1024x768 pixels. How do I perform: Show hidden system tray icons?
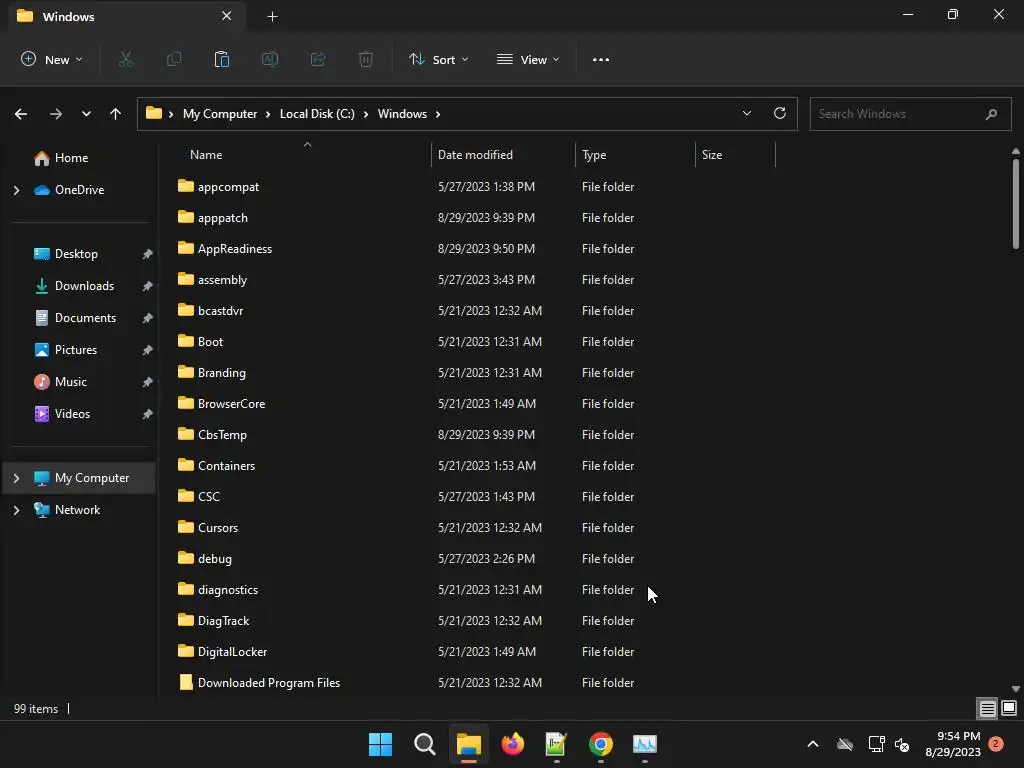(813, 744)
